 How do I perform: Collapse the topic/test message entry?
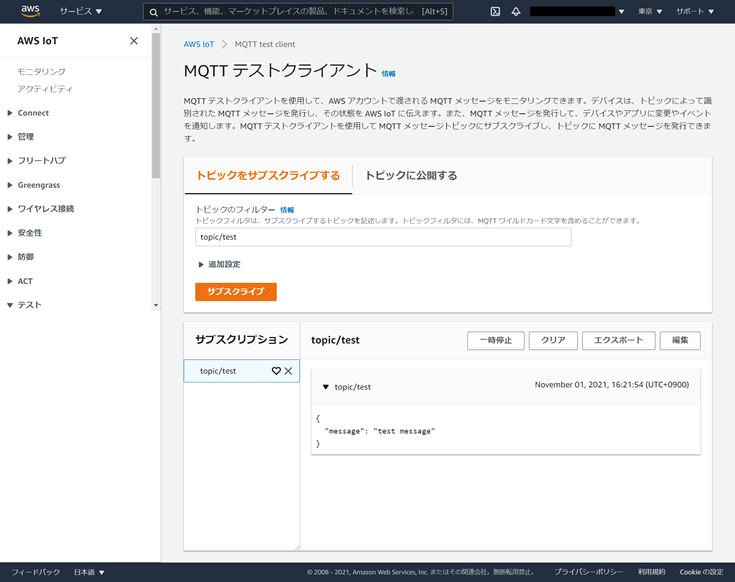(x=326, y=387)
